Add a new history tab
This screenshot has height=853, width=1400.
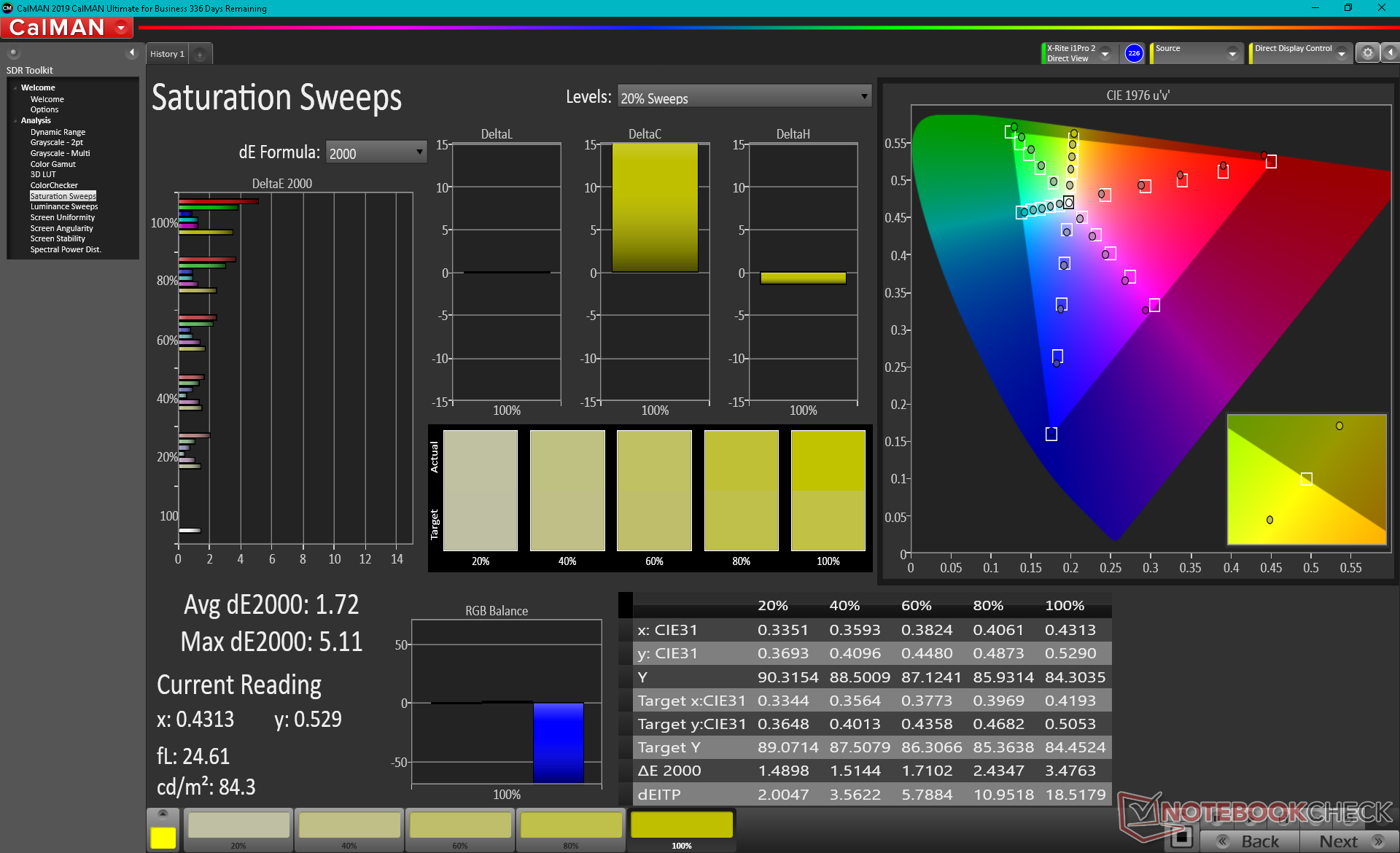point(200,54)
